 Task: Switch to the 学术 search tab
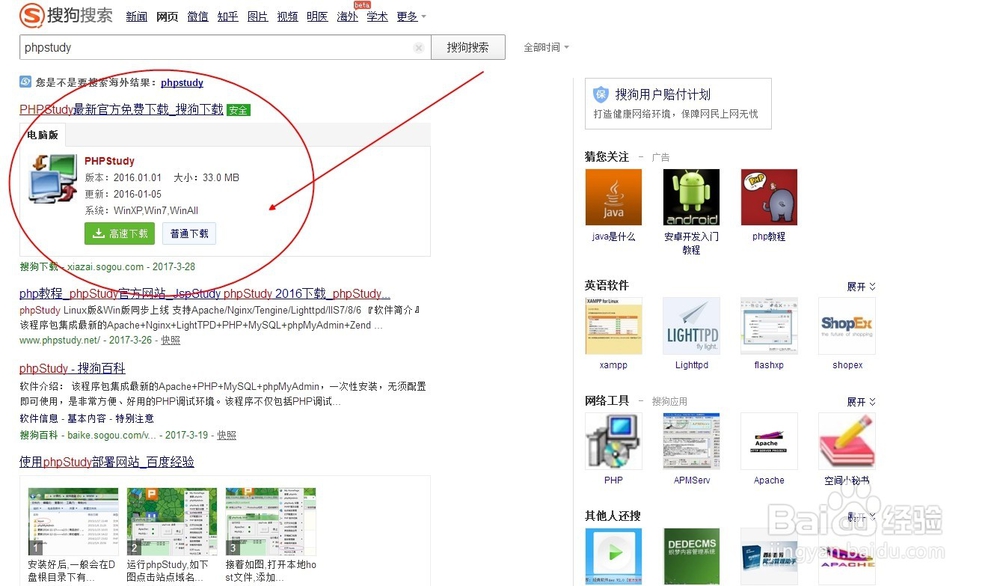click(x=377, y=17)
